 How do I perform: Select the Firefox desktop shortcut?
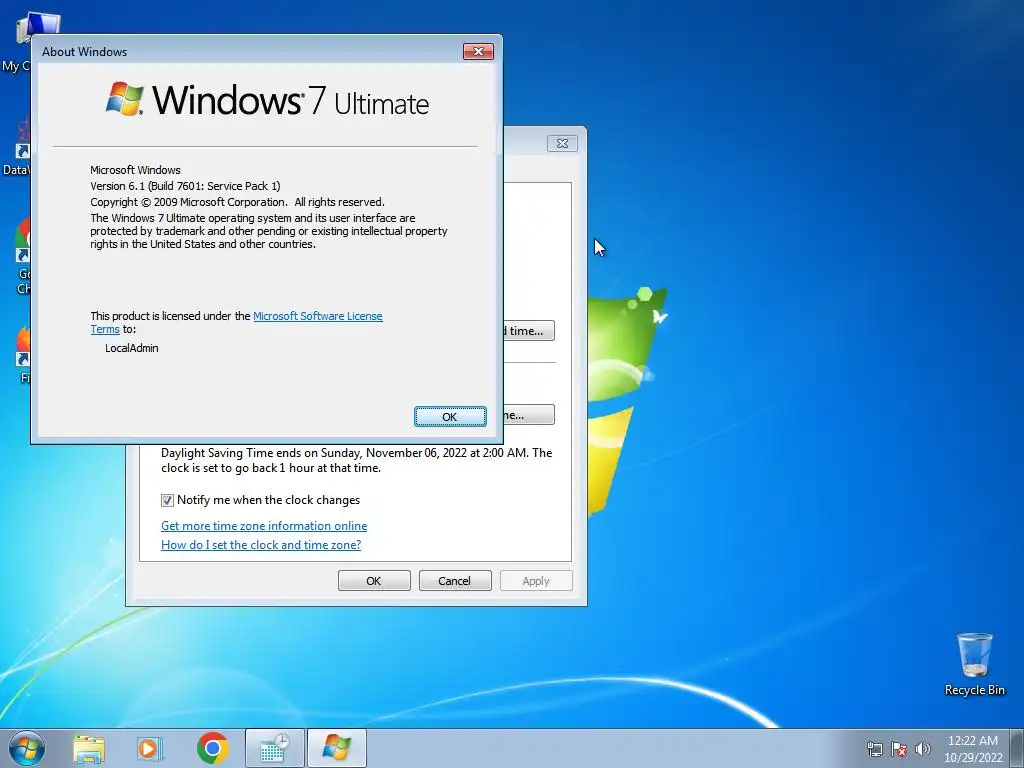click(24, 354)
